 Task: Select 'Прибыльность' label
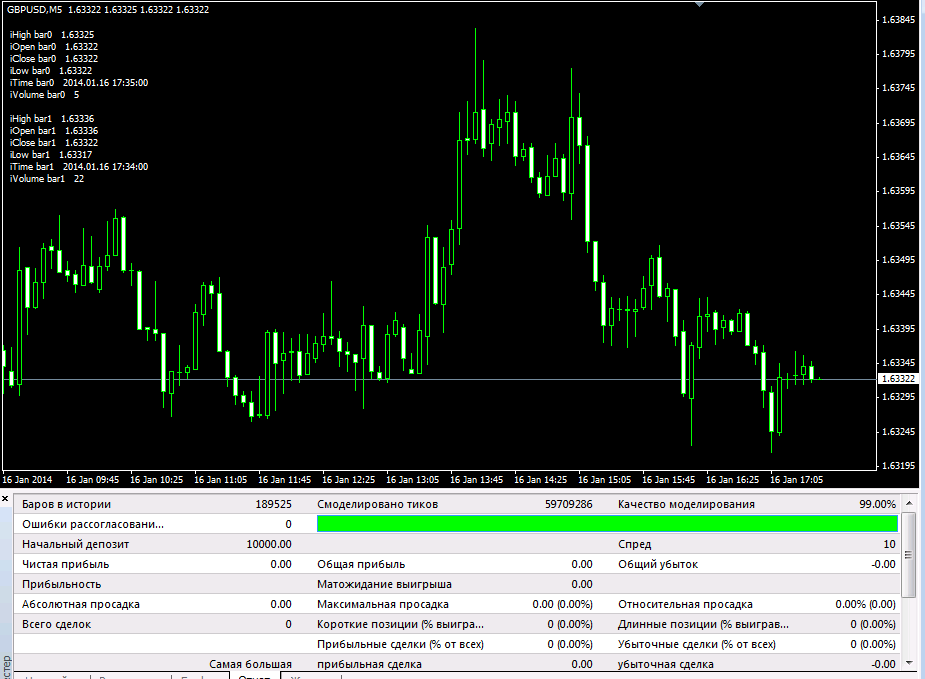(61, 585)
